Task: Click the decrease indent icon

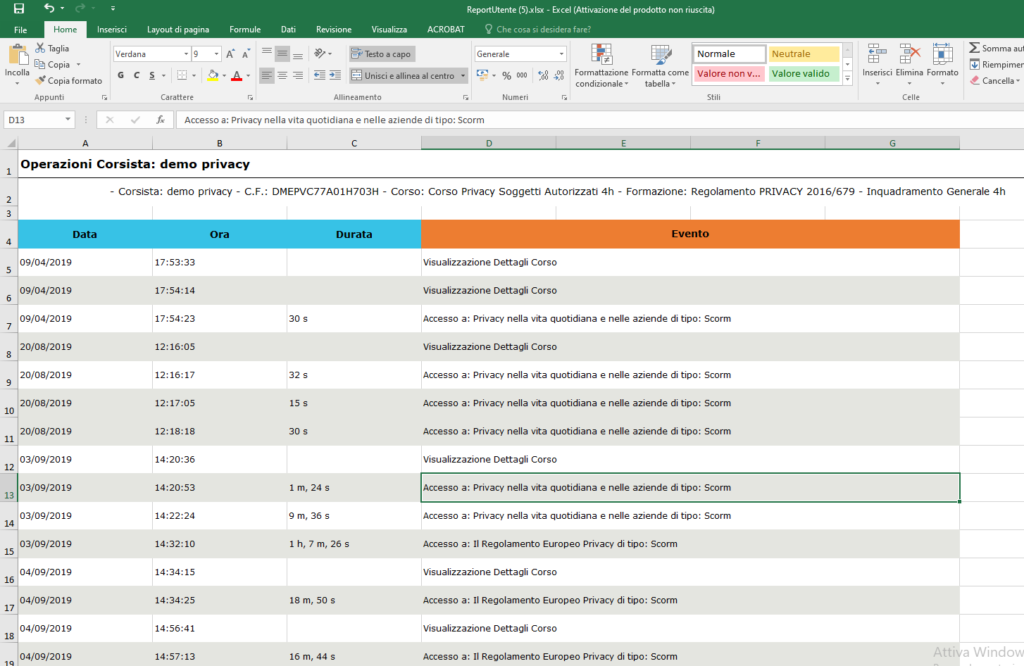Action: click(319, 76)
